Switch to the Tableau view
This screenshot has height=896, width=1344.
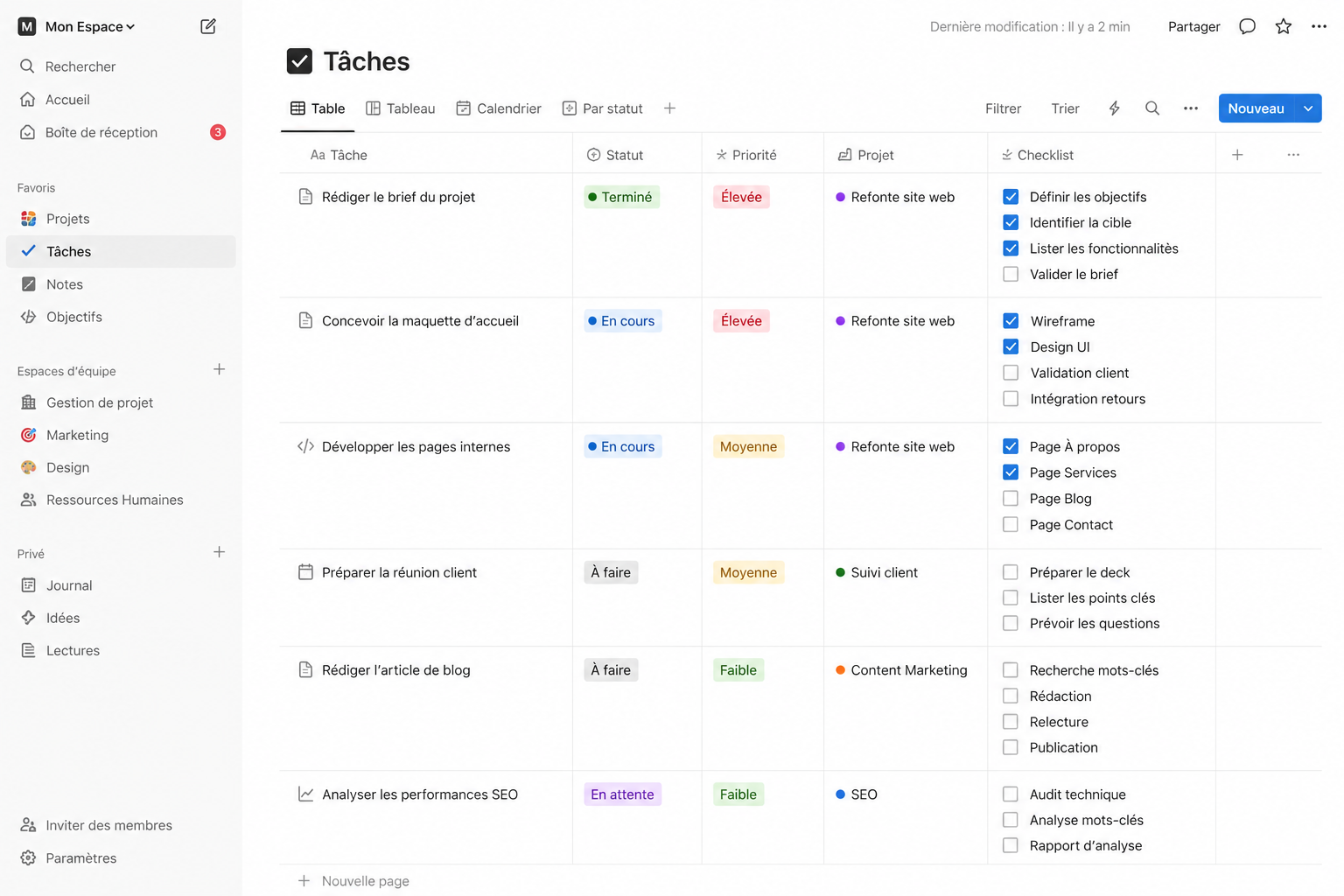click(x=401, y=108)
